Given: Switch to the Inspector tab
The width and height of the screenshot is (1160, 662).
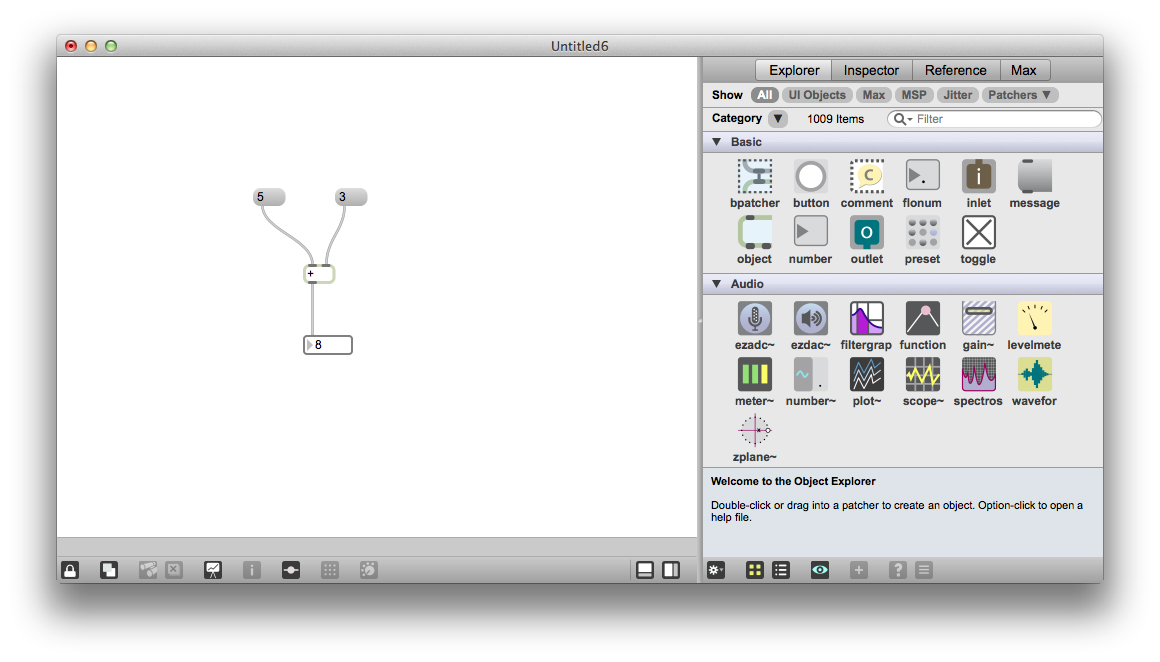Looking at the screenshot, I should tap(871, 70).
